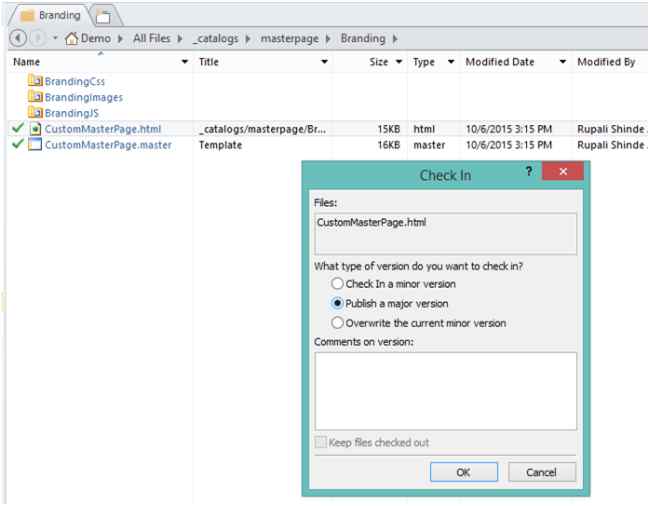This screenshot has width=650, height=506.
Task: Select the Branding tab
Action: 50,16
